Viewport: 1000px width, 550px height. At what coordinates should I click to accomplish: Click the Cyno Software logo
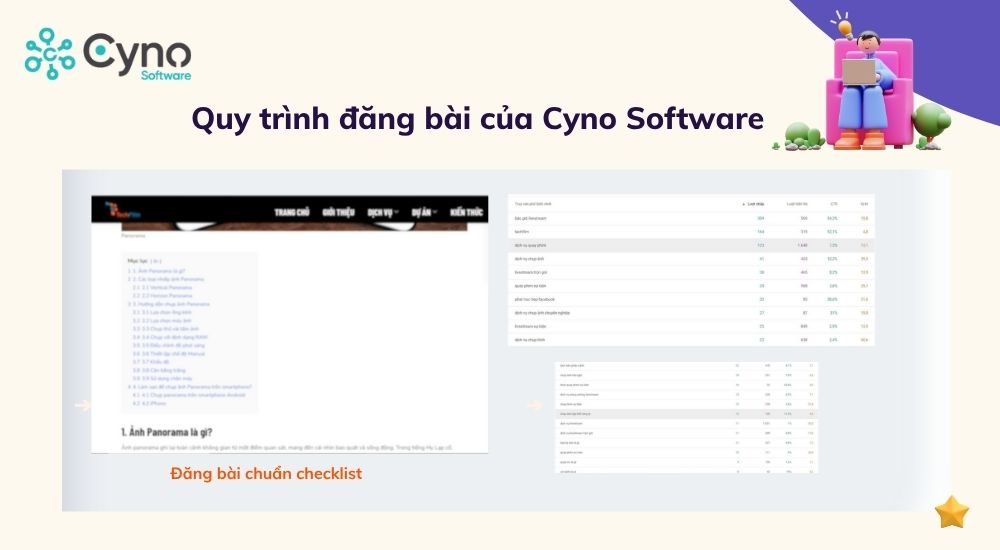click(107, 53)
